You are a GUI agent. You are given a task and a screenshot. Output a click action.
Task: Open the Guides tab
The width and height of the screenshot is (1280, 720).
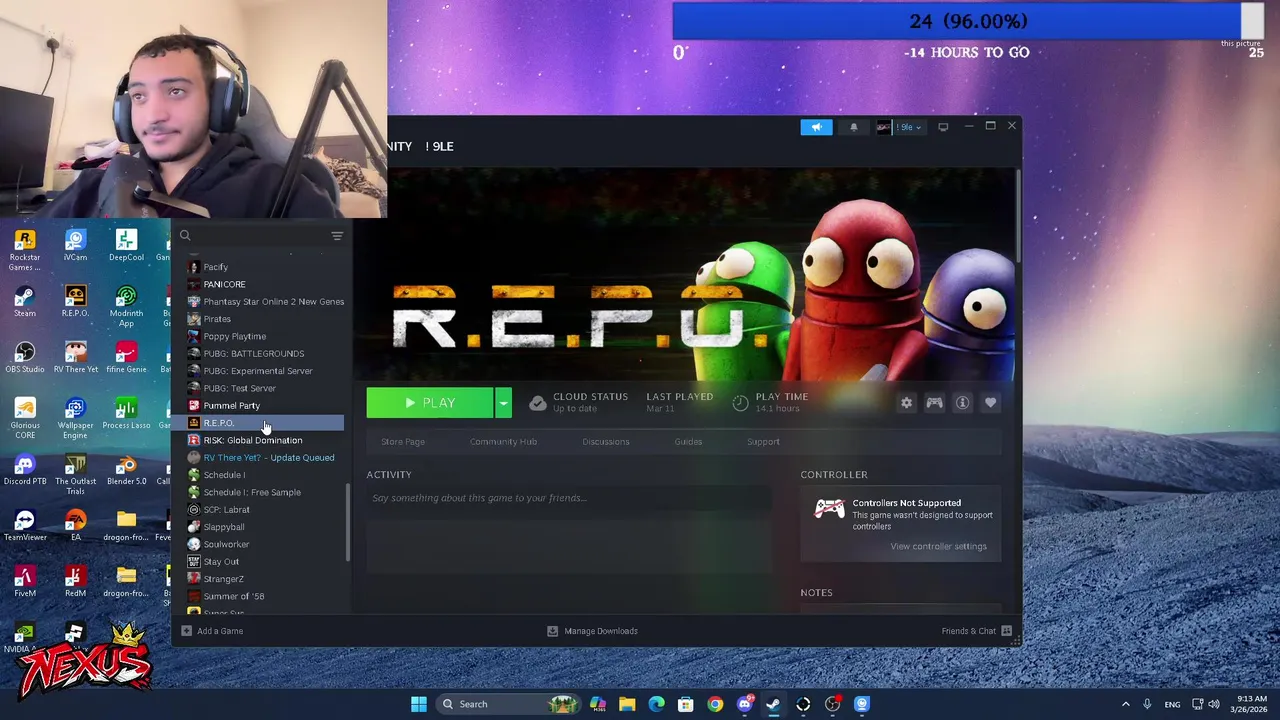pyautogui.click(x=688, y=442)
